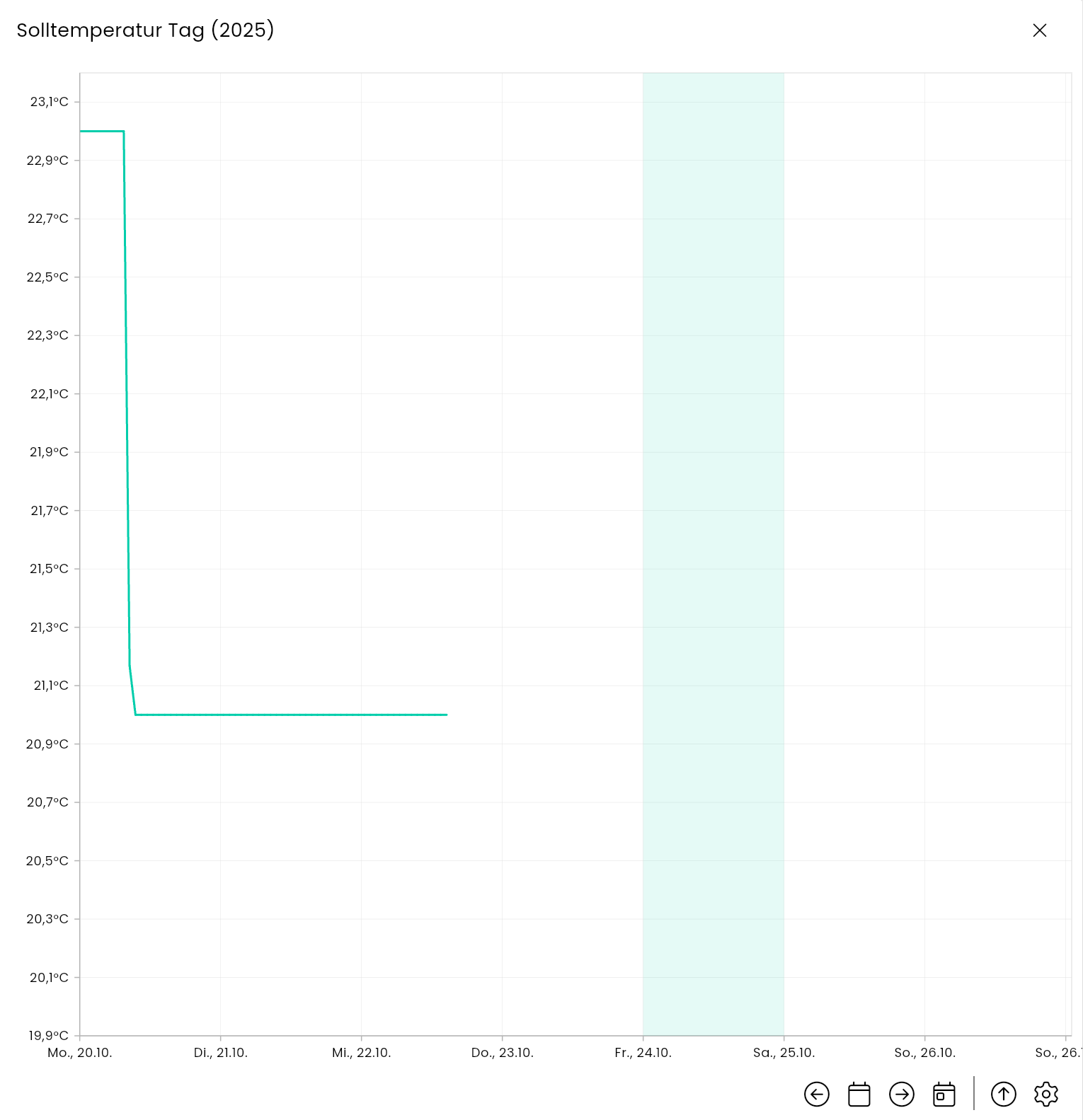Open the blank calendar date picker
Screen dimensions: 1083x1120
[859, 1094]
